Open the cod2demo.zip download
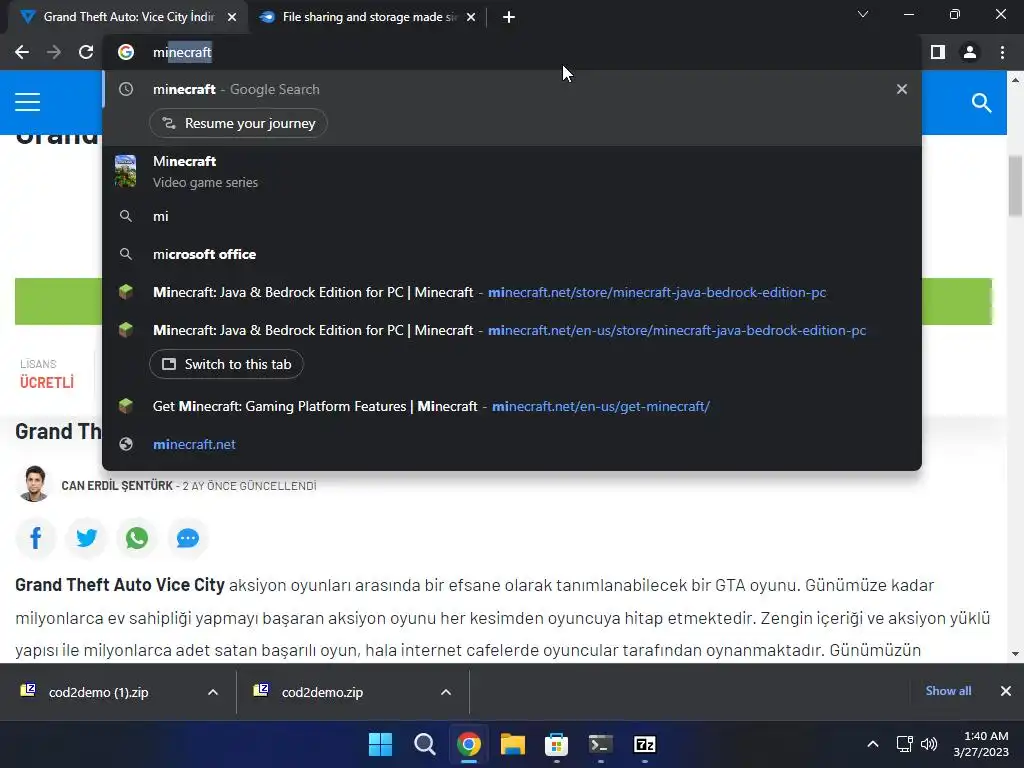The image size is (1024, 768). point(321,692)
